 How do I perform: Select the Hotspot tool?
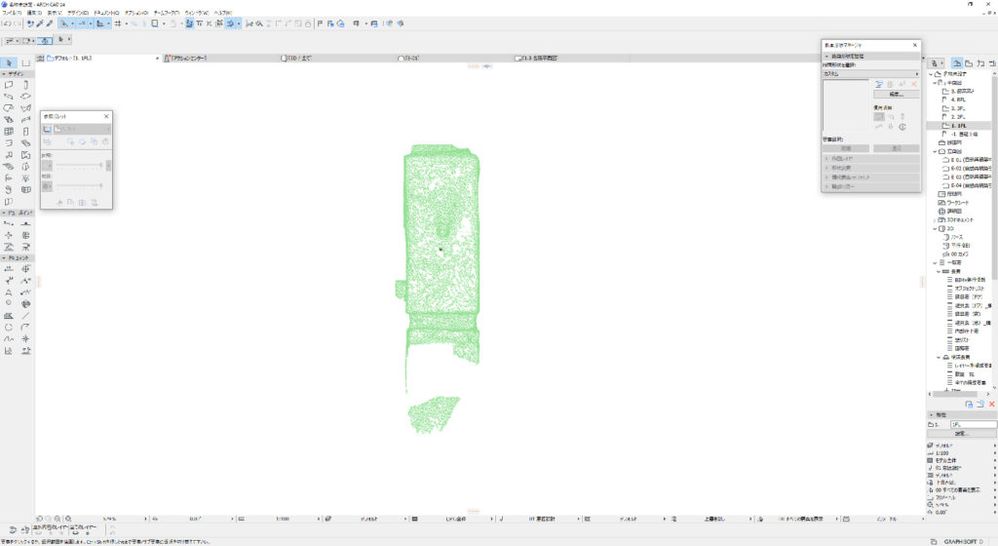26,339
